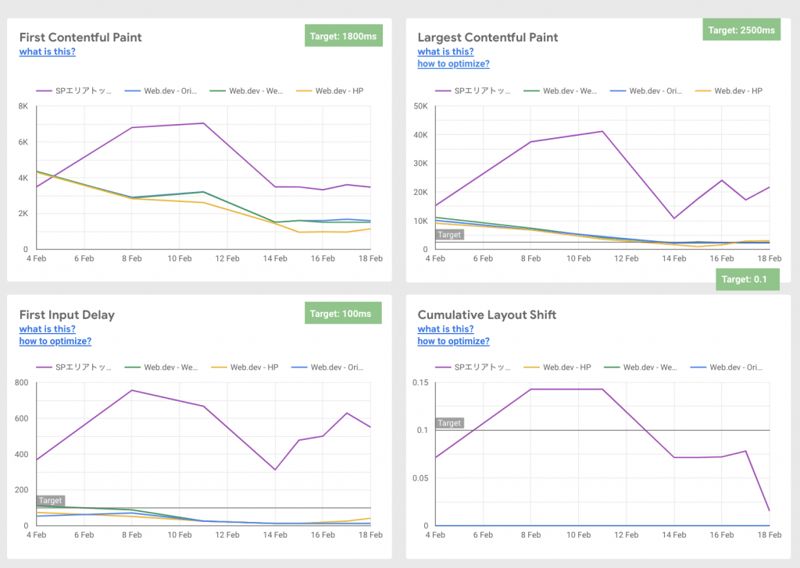Open 'how to optimize?' for First Input Delay
This screenshot has height=568, width=800.
pos(55,341)
